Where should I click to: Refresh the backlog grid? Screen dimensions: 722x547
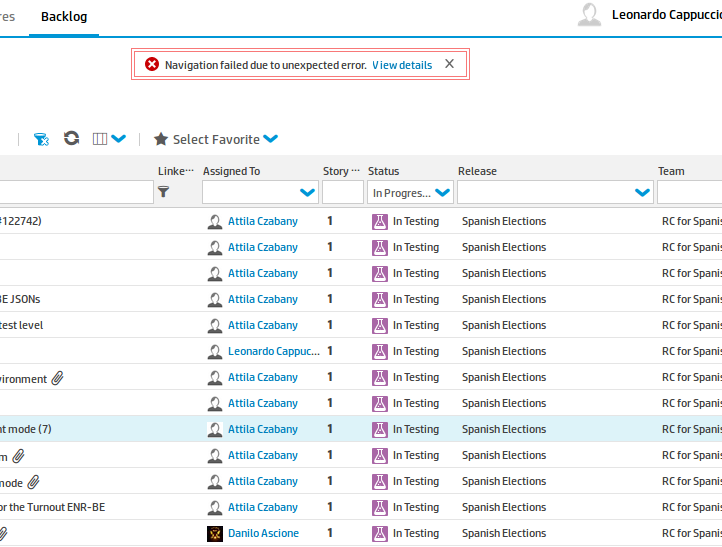71,138
